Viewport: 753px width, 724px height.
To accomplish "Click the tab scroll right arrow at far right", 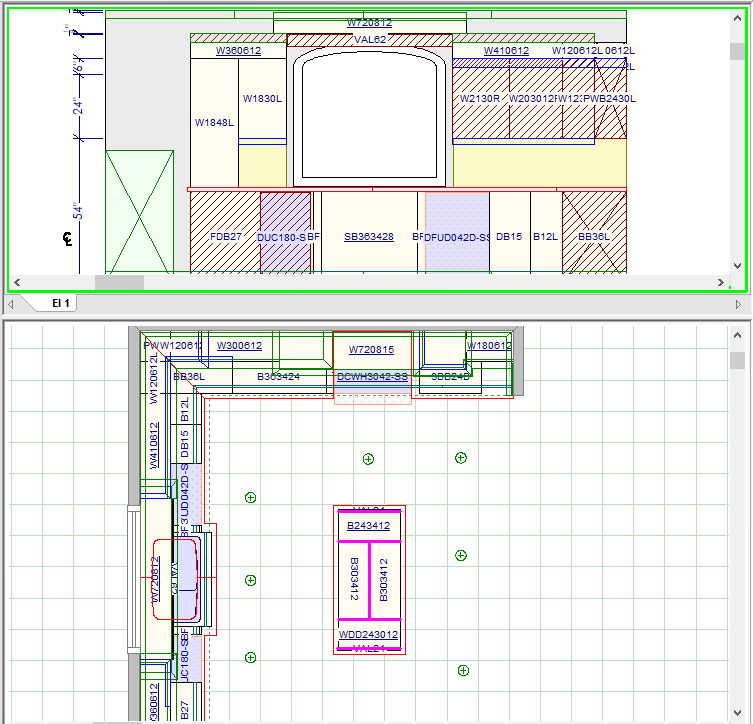I will tap(738, 303).
